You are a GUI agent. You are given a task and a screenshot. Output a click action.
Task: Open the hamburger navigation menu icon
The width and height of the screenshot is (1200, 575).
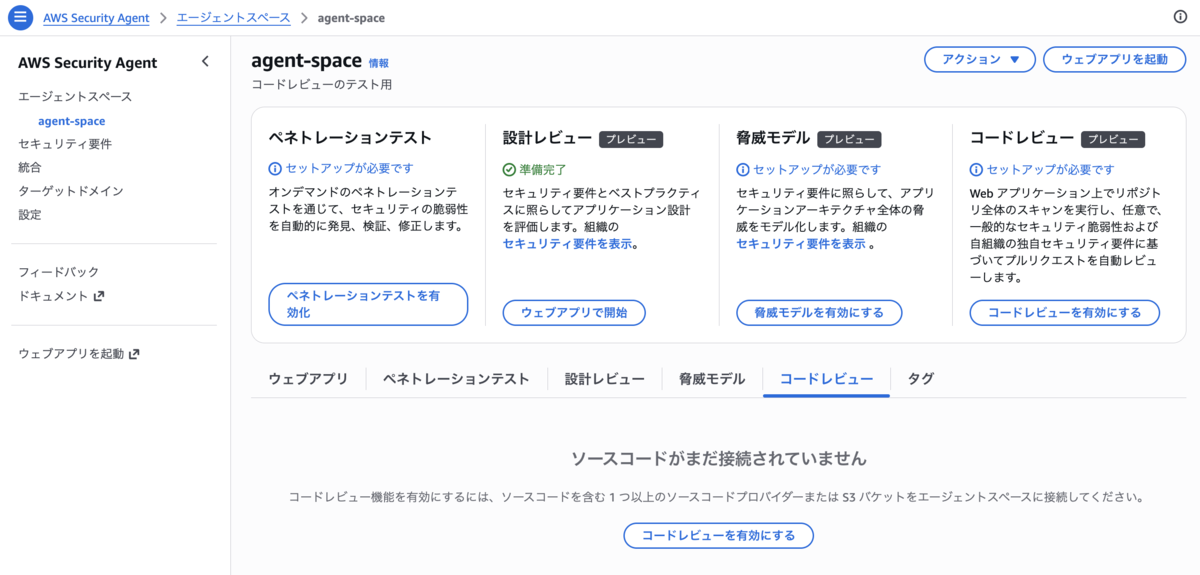click(x=20, y=18)
